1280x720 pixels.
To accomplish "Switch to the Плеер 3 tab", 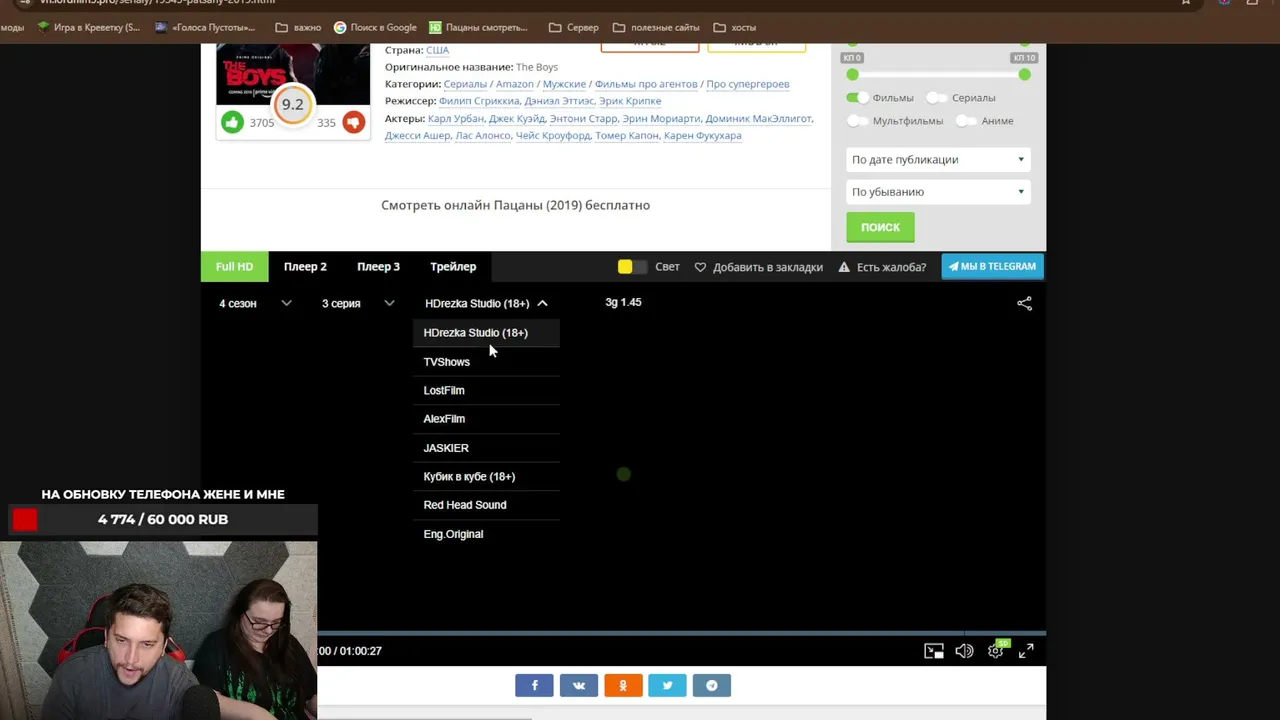I will point(378,267).
